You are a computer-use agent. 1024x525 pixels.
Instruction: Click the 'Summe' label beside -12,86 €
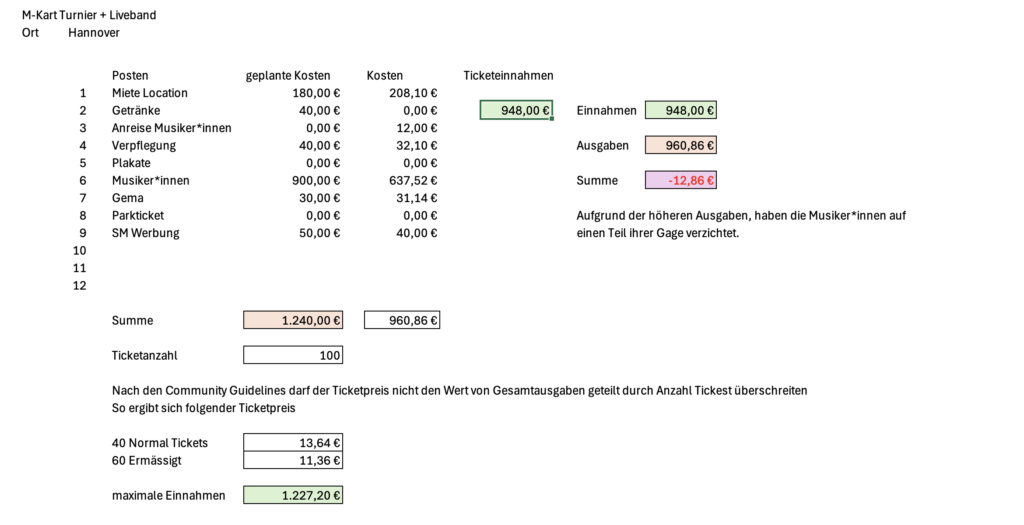(597, 181)
